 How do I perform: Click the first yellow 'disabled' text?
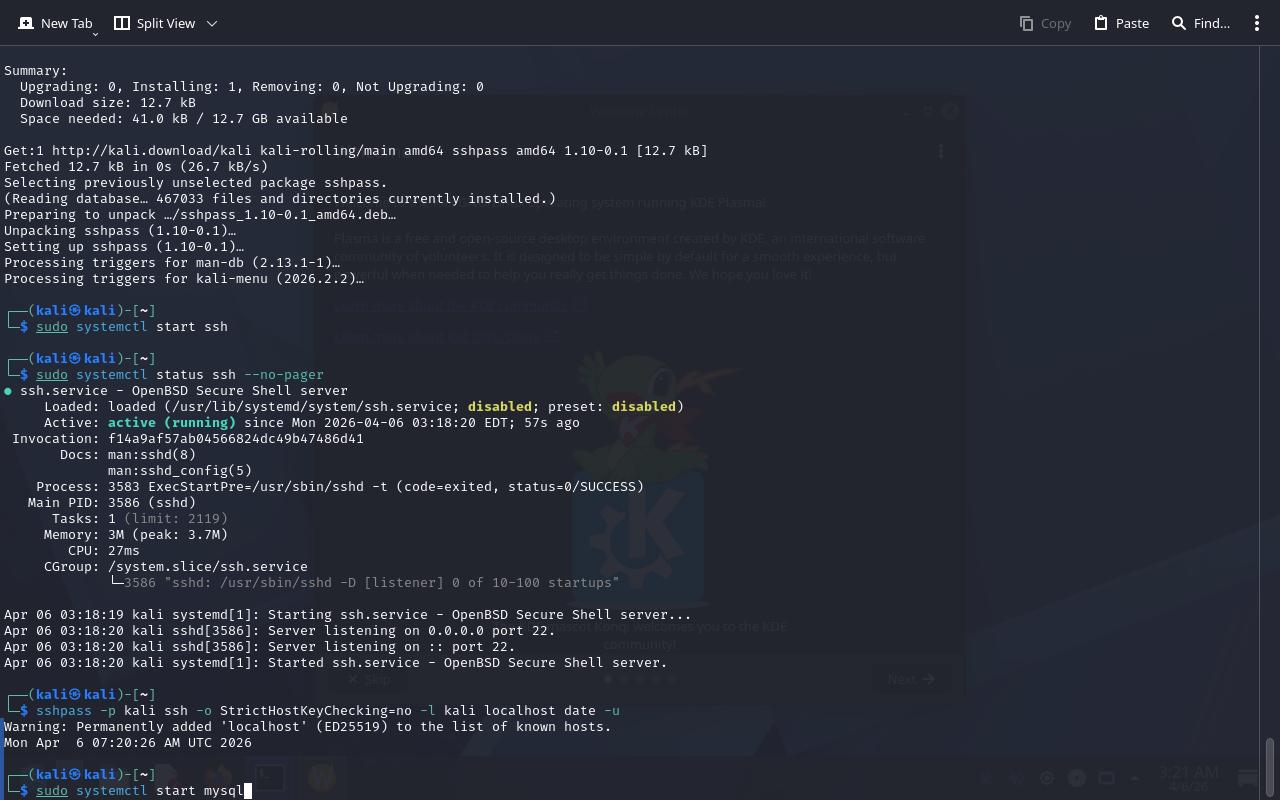(499, 407)
